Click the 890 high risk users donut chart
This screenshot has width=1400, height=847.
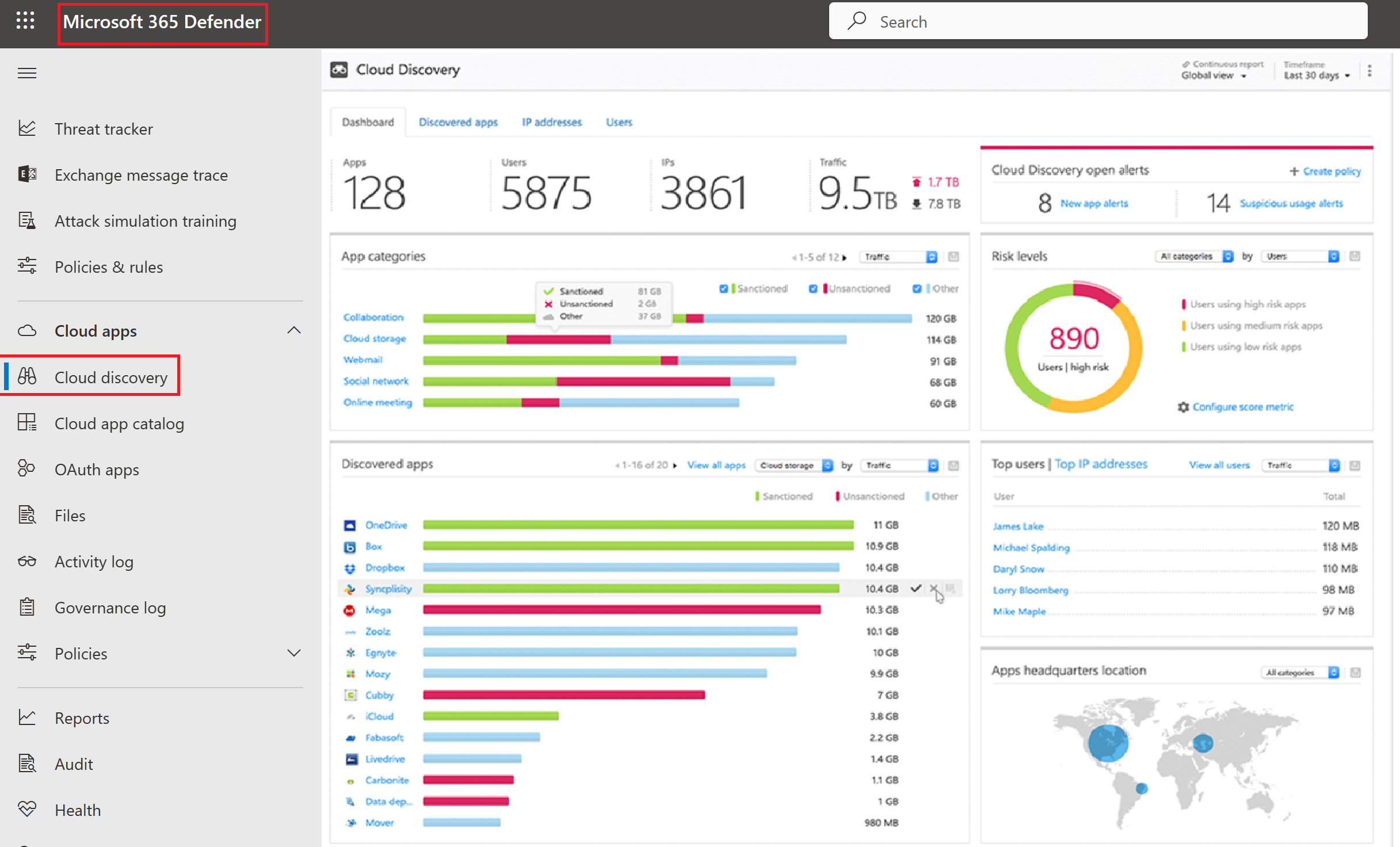tap(1074, 348)
